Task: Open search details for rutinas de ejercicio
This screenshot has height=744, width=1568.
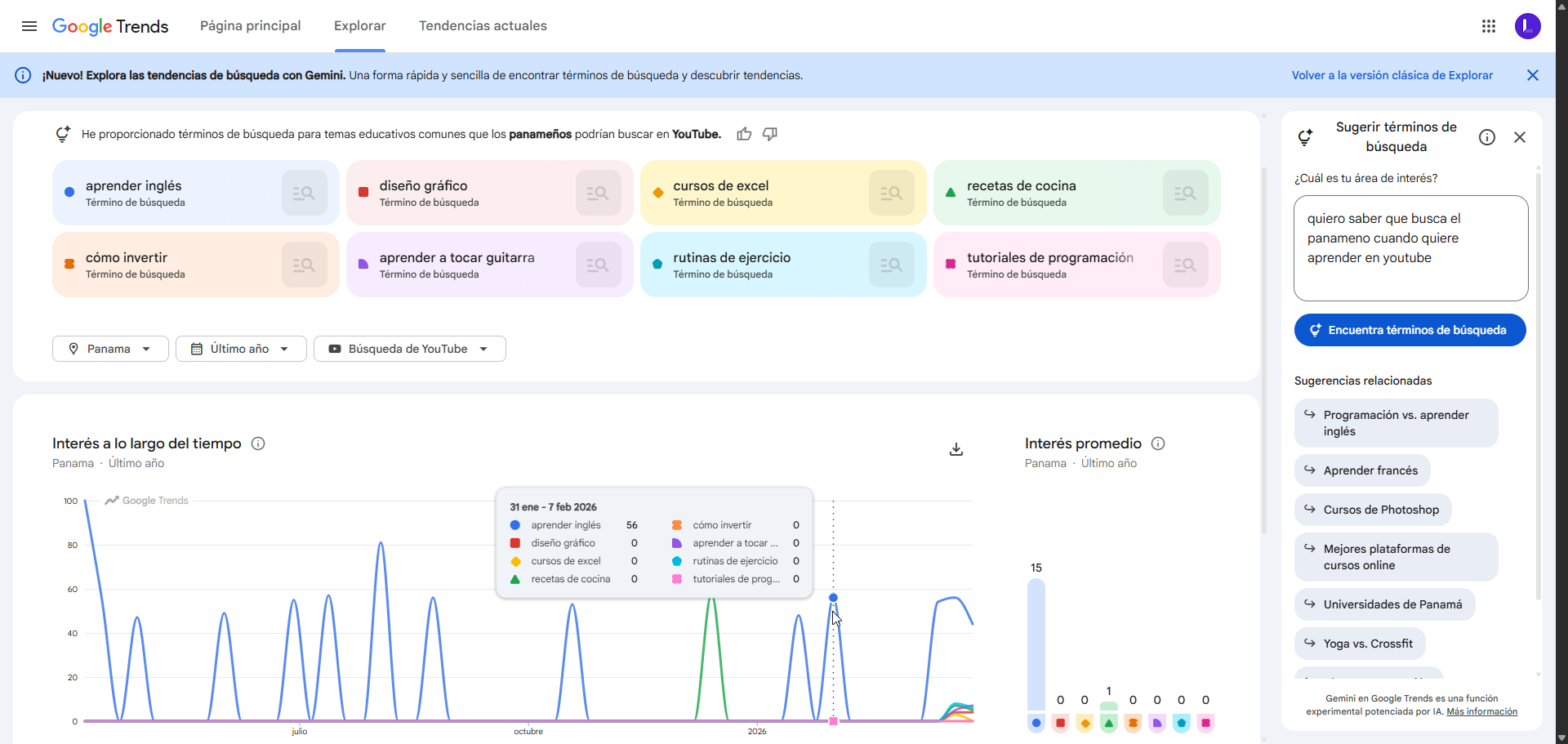Action: [892, 265]
